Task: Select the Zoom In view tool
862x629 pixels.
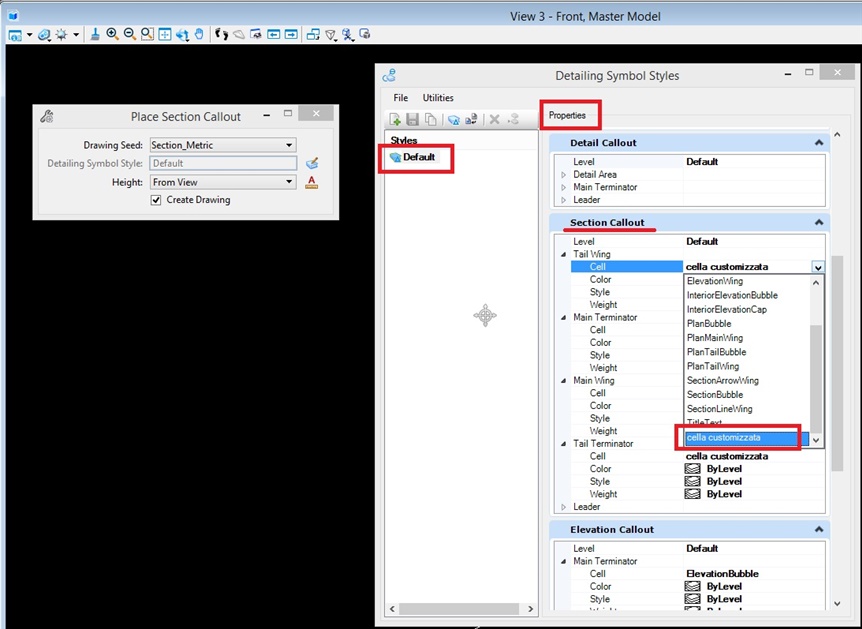Action: click(111, 35)
